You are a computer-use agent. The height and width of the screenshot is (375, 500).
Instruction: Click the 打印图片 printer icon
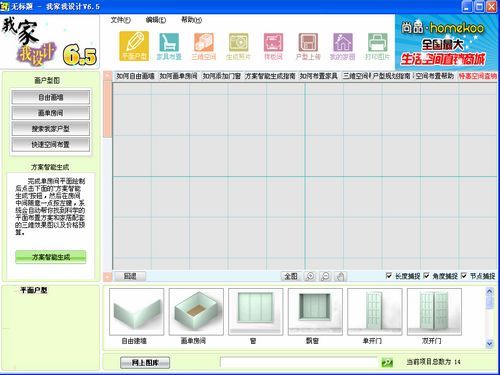pos(377,46)
